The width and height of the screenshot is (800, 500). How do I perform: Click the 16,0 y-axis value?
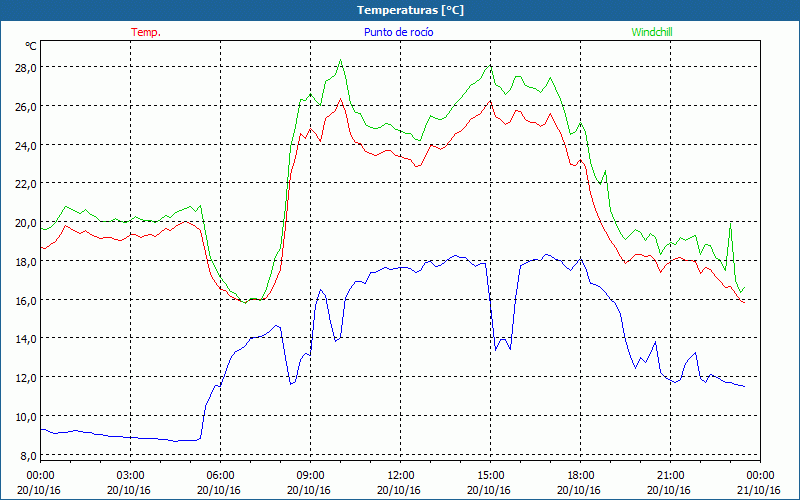(26, 301)
